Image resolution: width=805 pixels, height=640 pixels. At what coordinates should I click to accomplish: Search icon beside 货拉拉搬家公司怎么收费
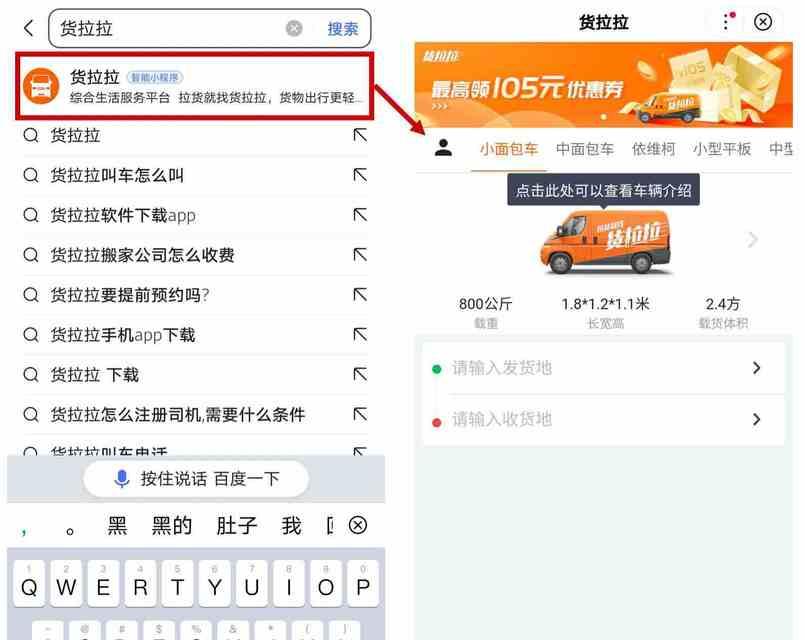pos(31,255)
